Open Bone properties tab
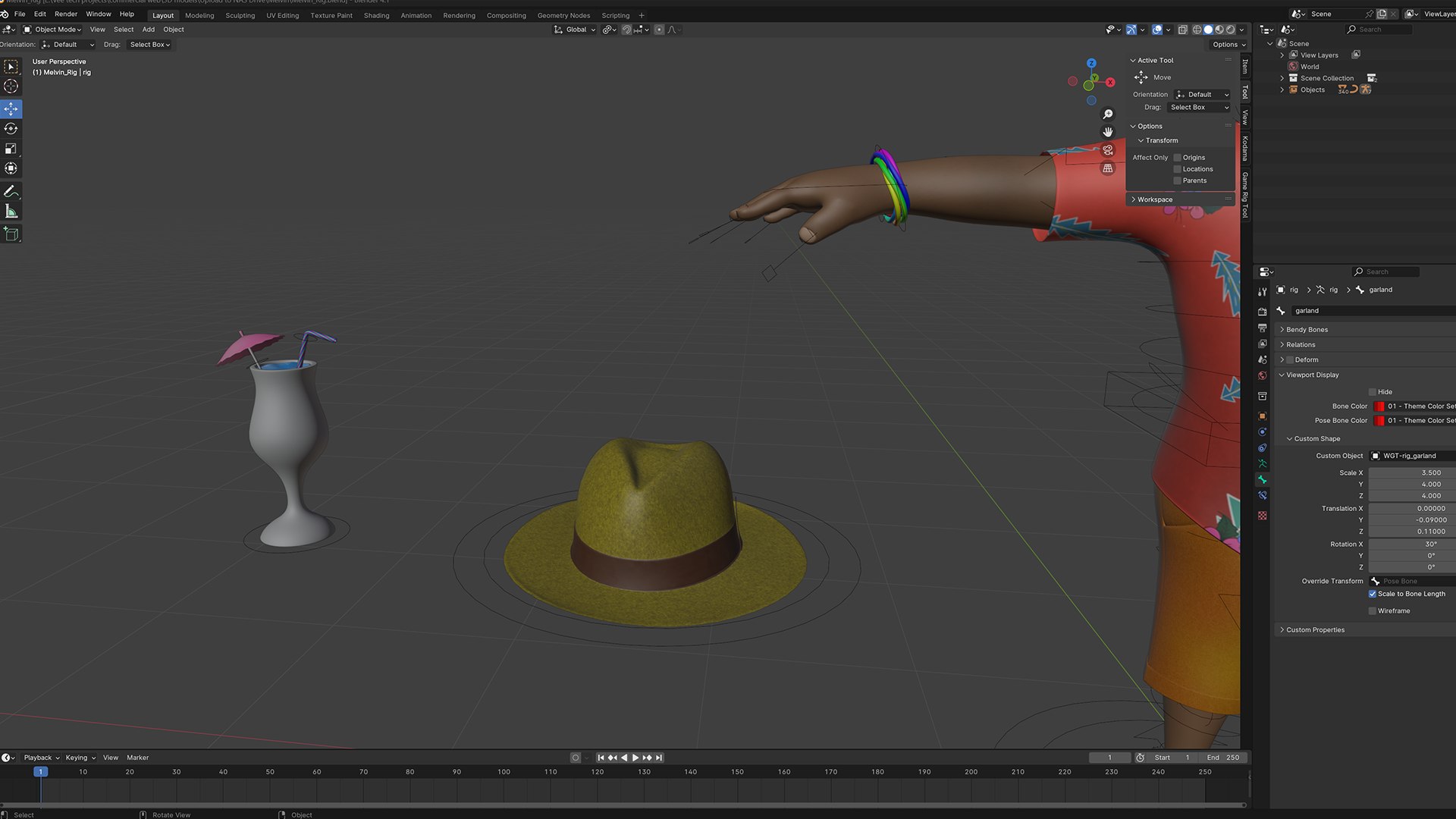This screenshot has width=1456, height=819. [1262, 479]
